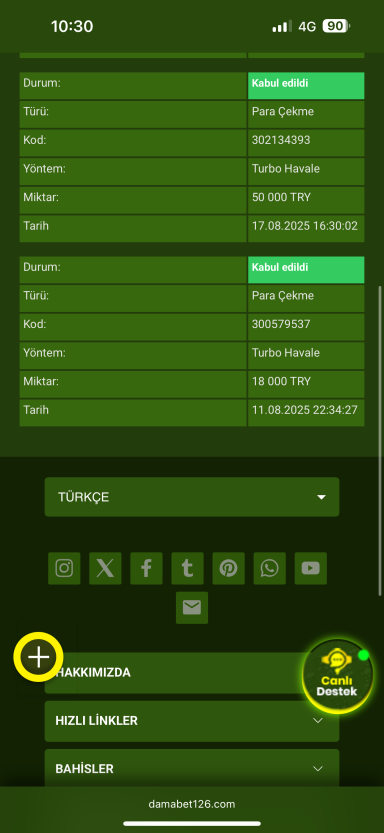The width and height of the screenshot is (384, 833).
Task: Expand the HIZLI LİNKLER section
Action: [192, 721]
